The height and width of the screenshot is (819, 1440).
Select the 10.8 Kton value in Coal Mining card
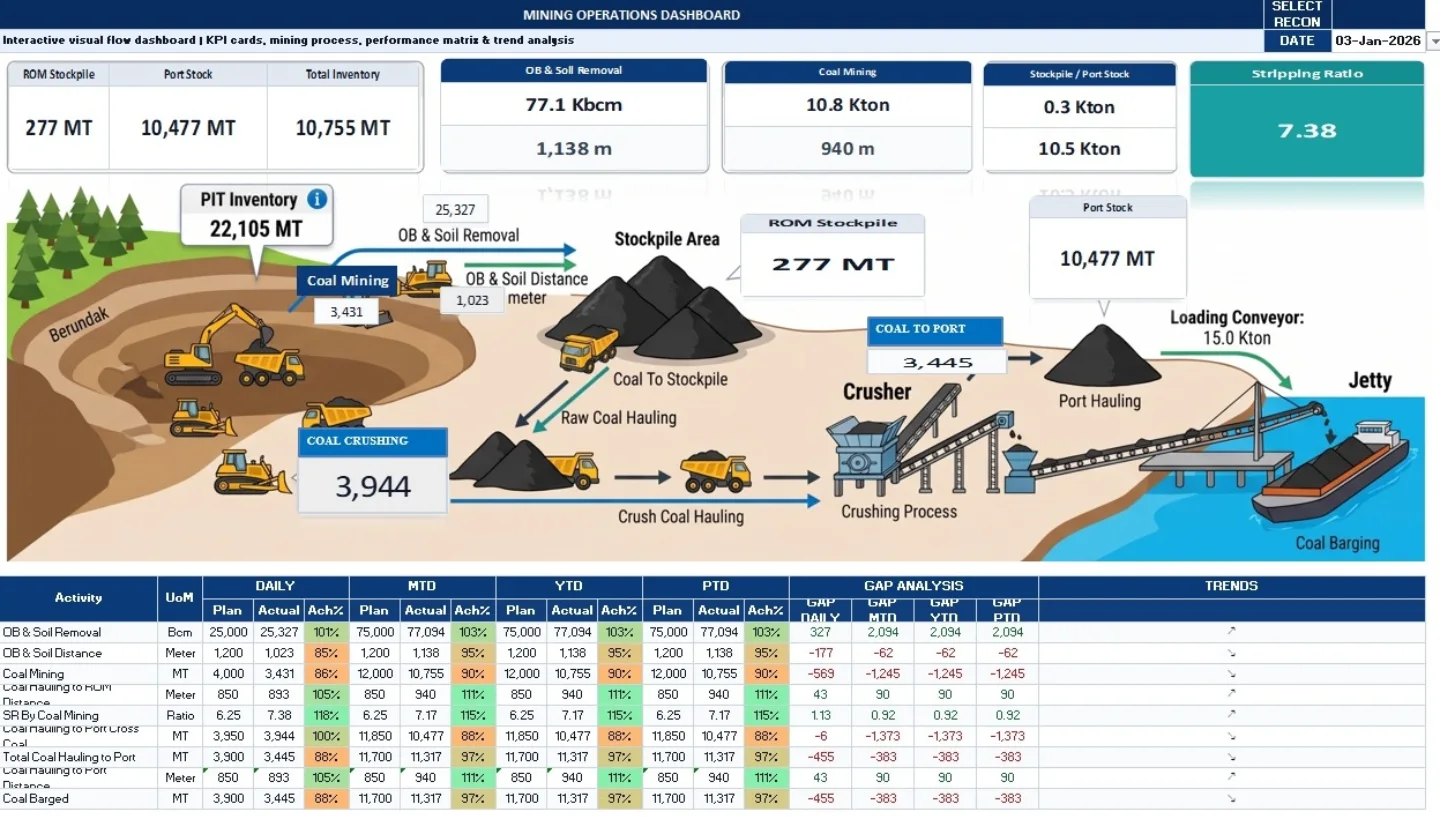coord(847,104)
